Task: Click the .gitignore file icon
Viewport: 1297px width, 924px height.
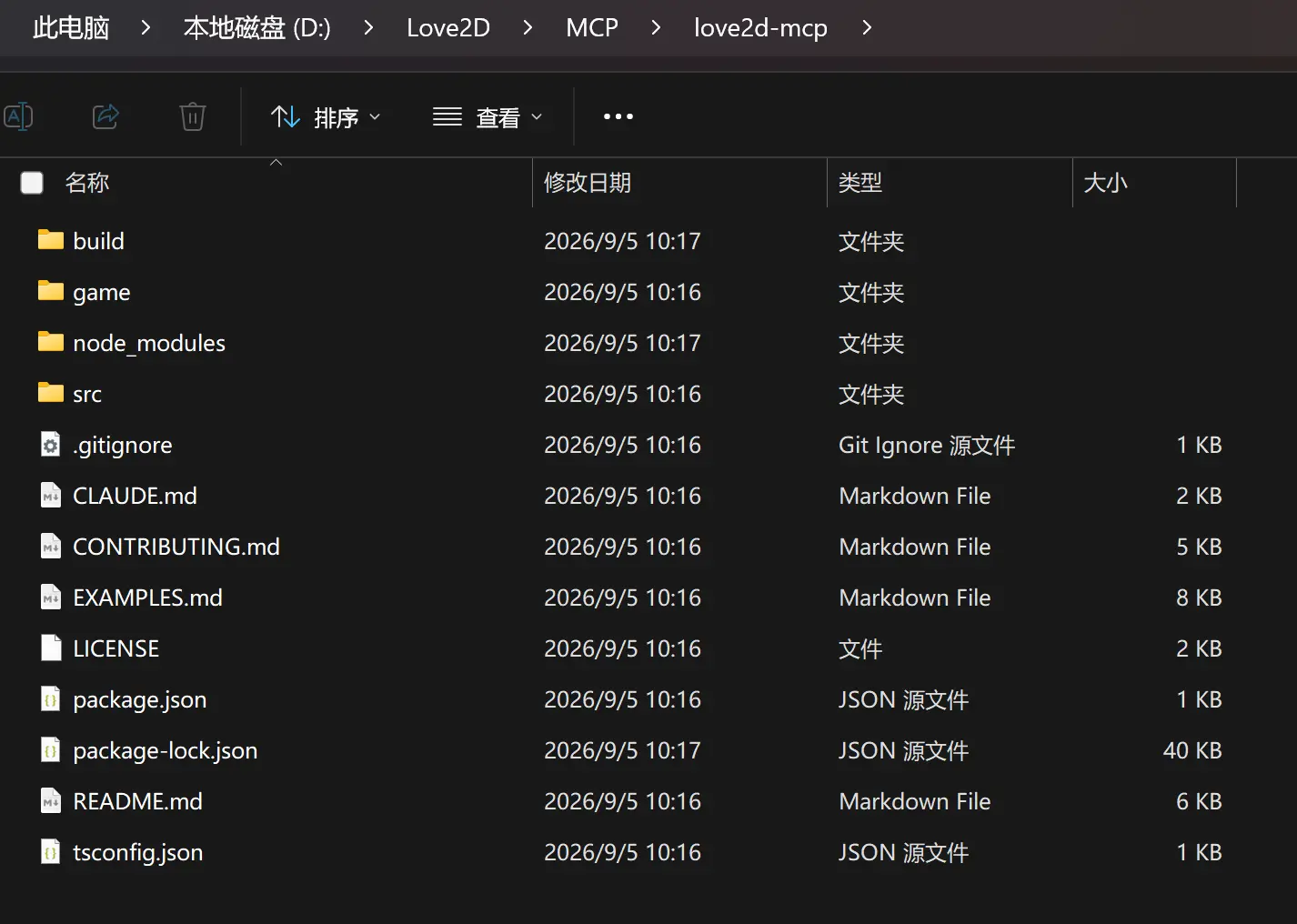Action: 51,445
